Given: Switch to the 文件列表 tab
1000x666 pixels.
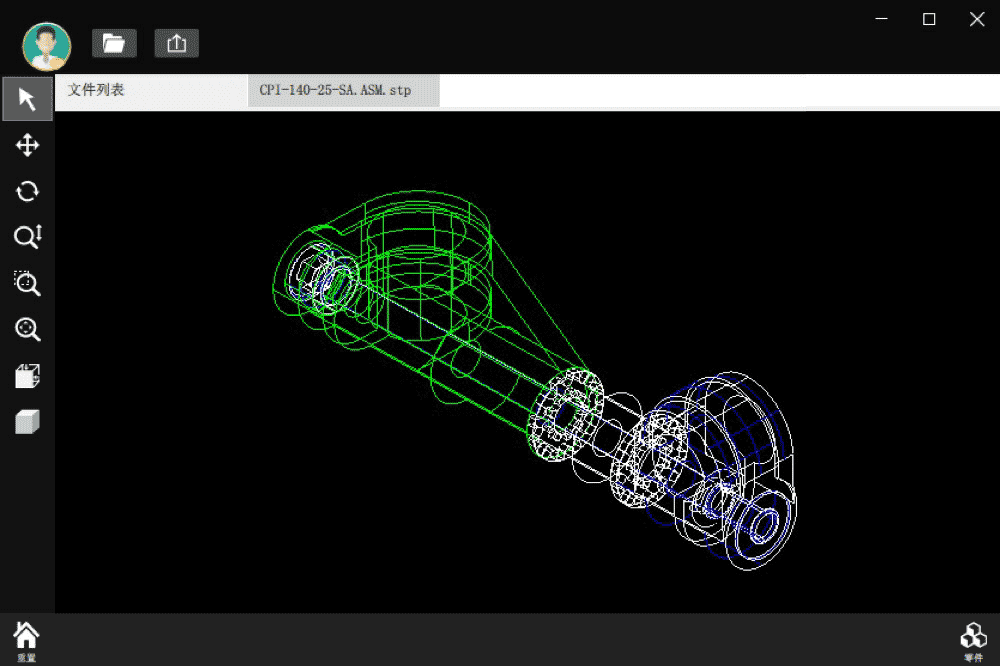Looking at the screenshot, I should coord(151,91).
